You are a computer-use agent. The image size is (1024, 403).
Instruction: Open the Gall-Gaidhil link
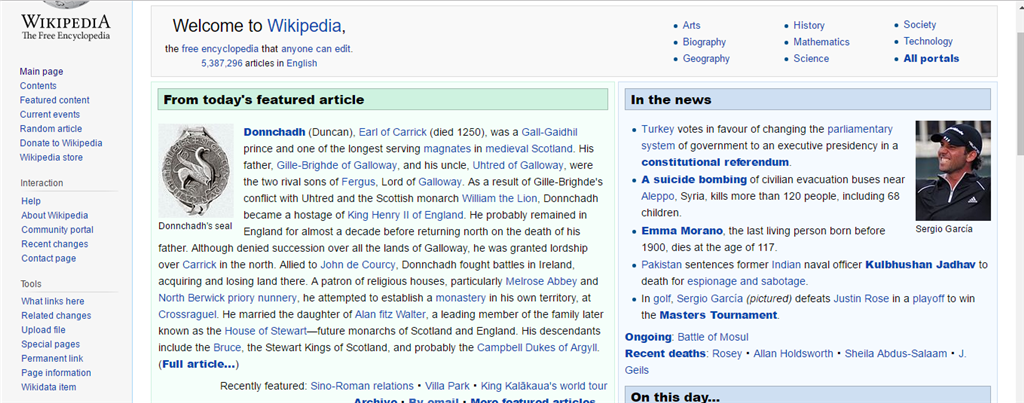tap(547, 132)
